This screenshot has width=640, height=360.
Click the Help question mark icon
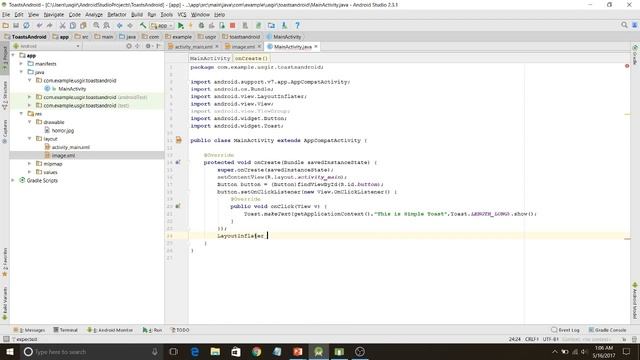tap(298, 25)
